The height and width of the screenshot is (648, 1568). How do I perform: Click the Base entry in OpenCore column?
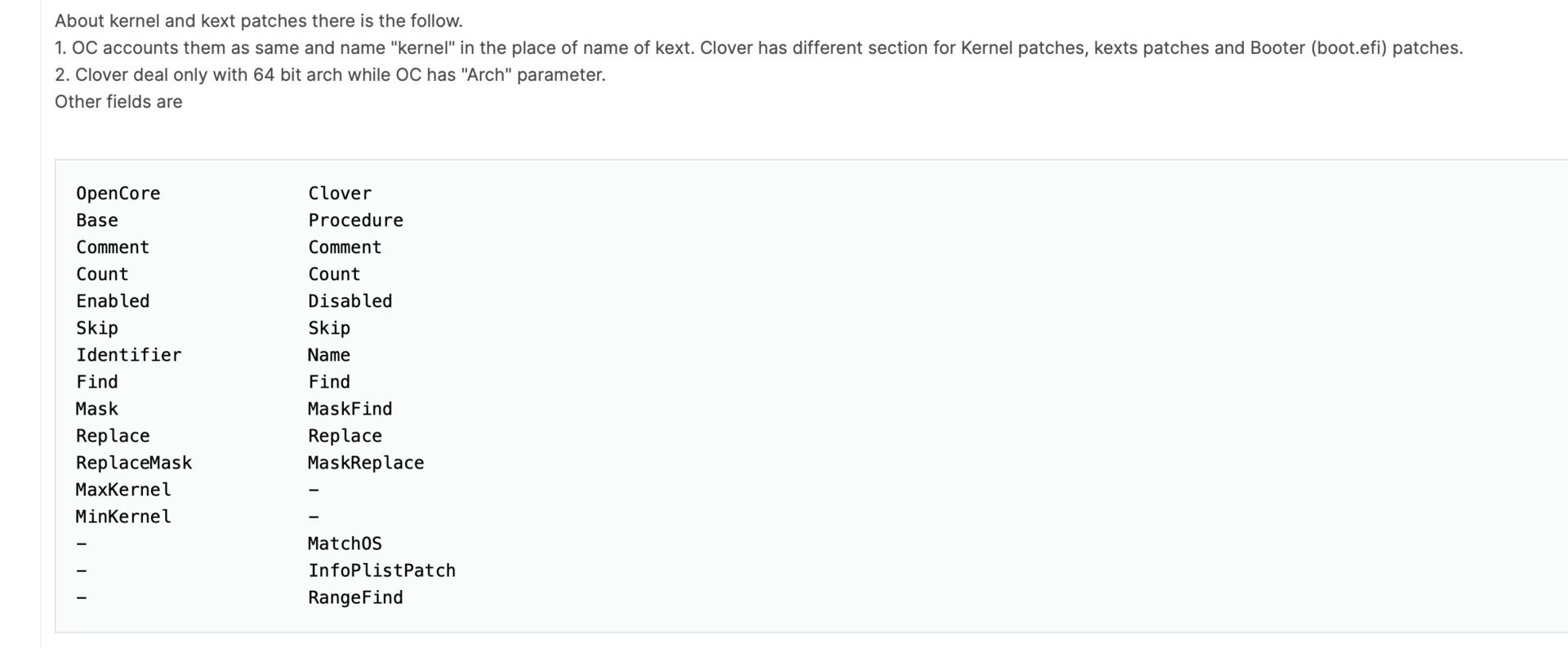pos(96,220)
